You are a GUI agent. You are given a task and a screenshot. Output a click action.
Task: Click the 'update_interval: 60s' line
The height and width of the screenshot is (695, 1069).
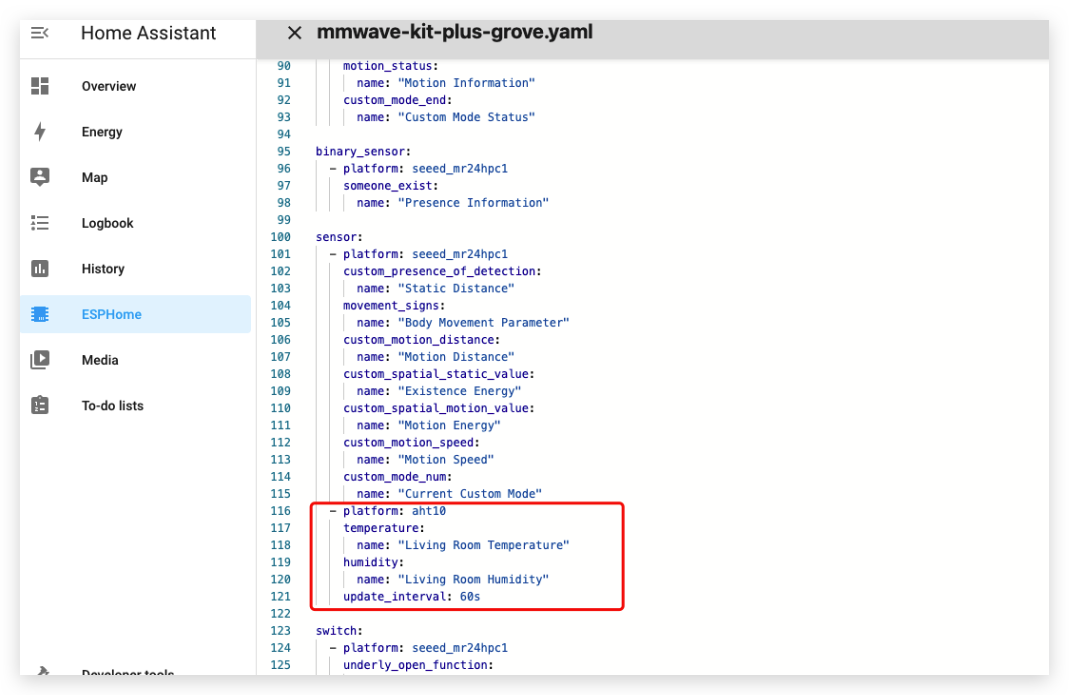click(411, 596)
